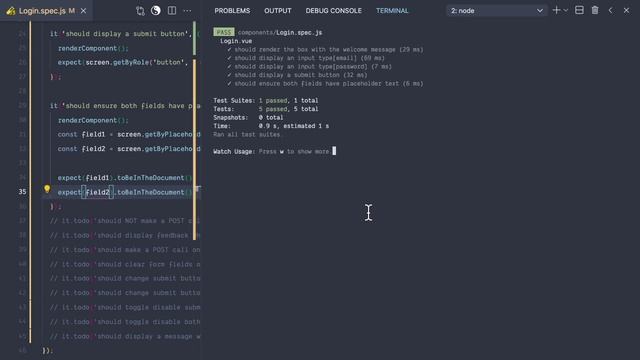This screenshot has height=360, width=640.
Task: Click 'Snapshots: 0 total' line
Action: [x=248, y=118]
